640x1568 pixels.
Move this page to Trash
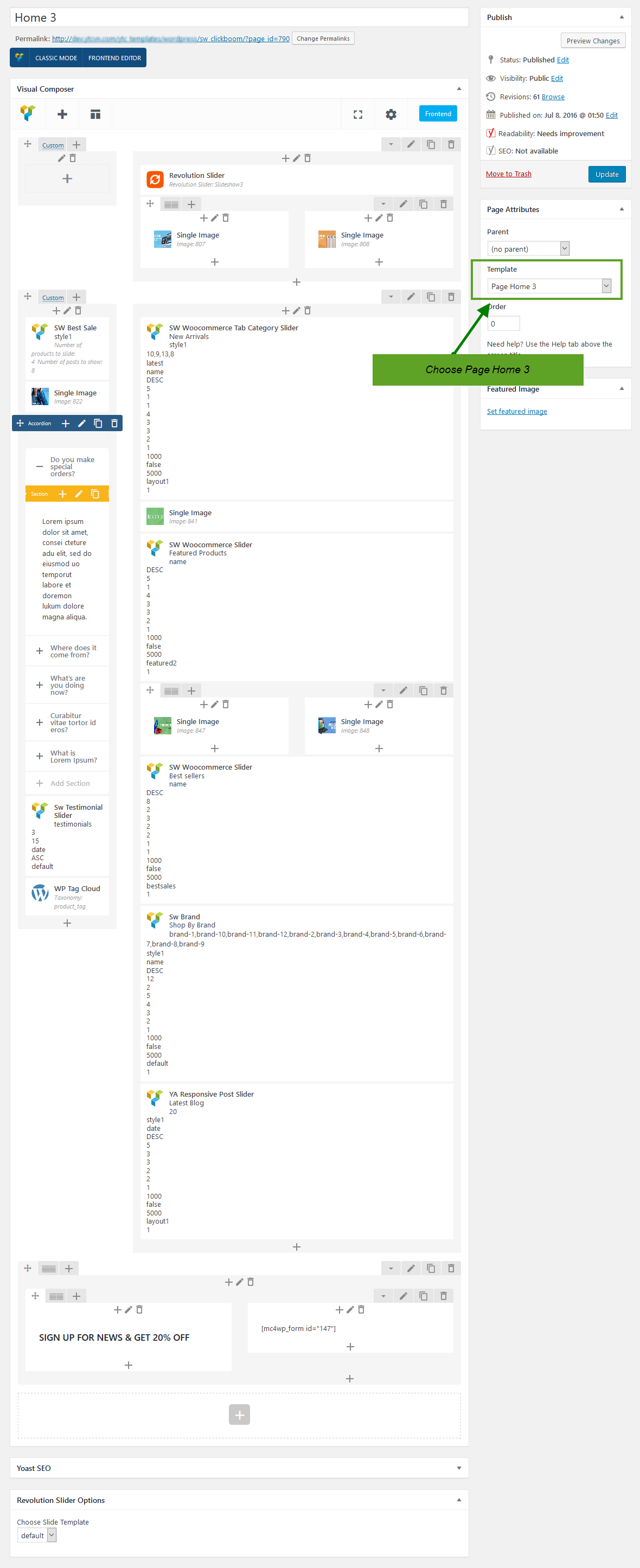(x=508, y=174)
